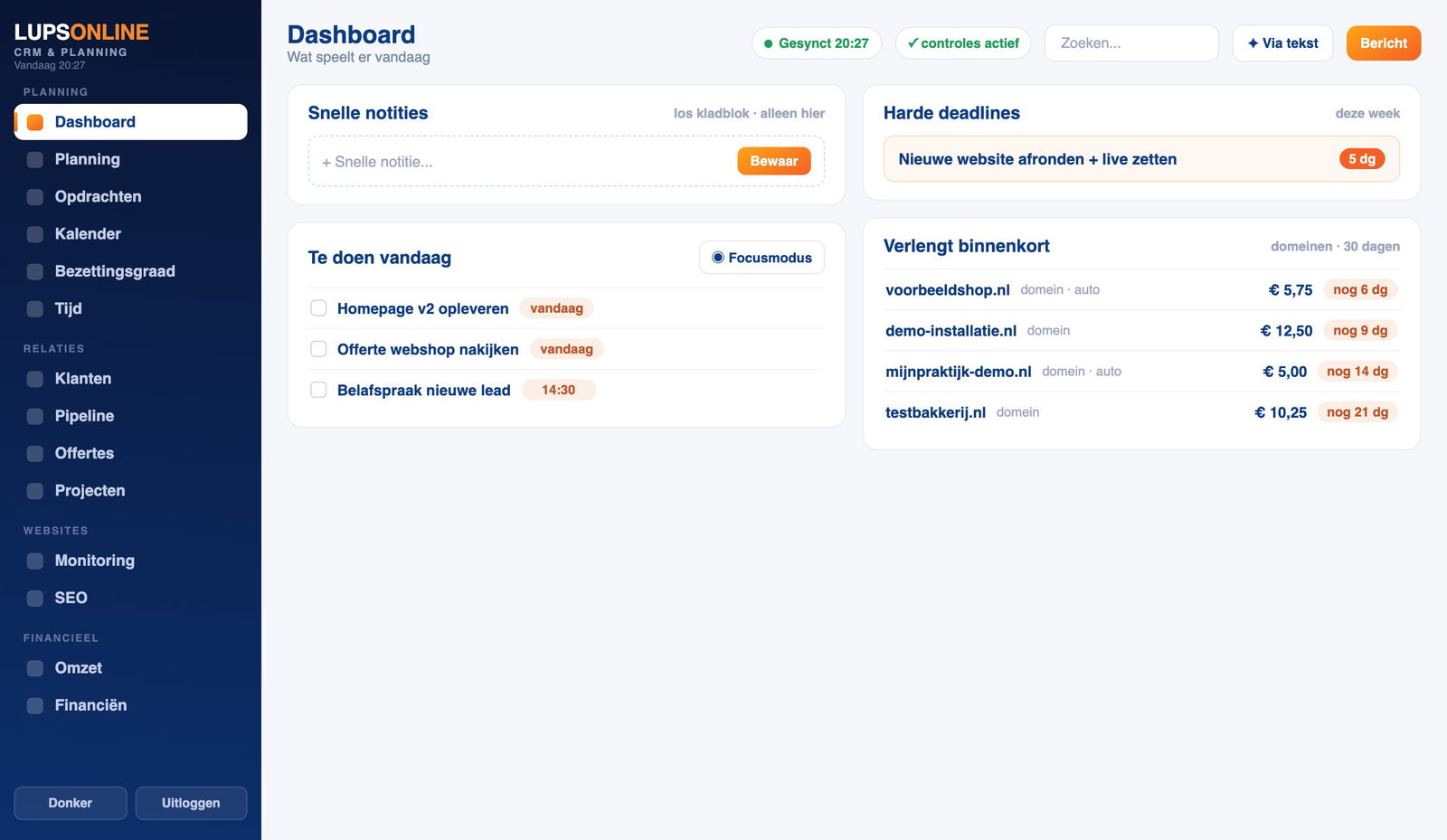The image size is (1447, 840).
Task: Click vandaag tag on Offerte webshop nakijken
Action: click(566, 349)
